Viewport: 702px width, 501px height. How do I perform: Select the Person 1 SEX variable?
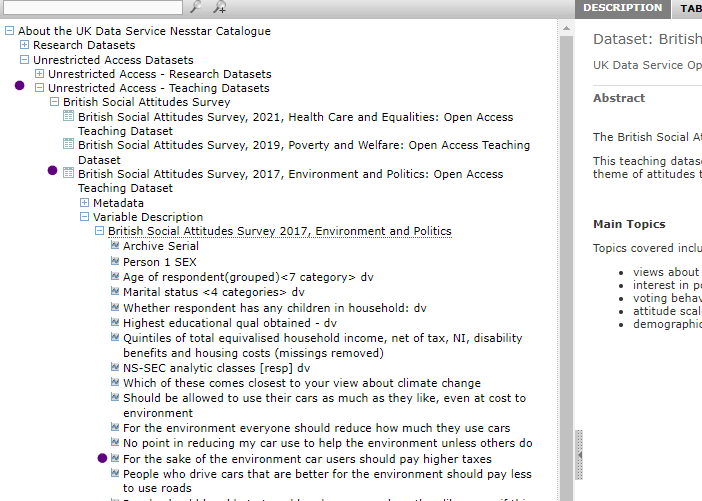[x=160, y=262]
